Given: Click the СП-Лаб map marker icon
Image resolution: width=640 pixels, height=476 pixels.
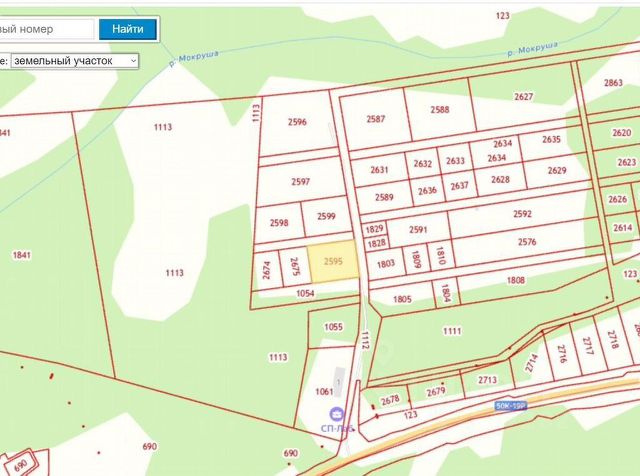Looking at the screenshot, I should pyautogui.click(x=336, y=414).
